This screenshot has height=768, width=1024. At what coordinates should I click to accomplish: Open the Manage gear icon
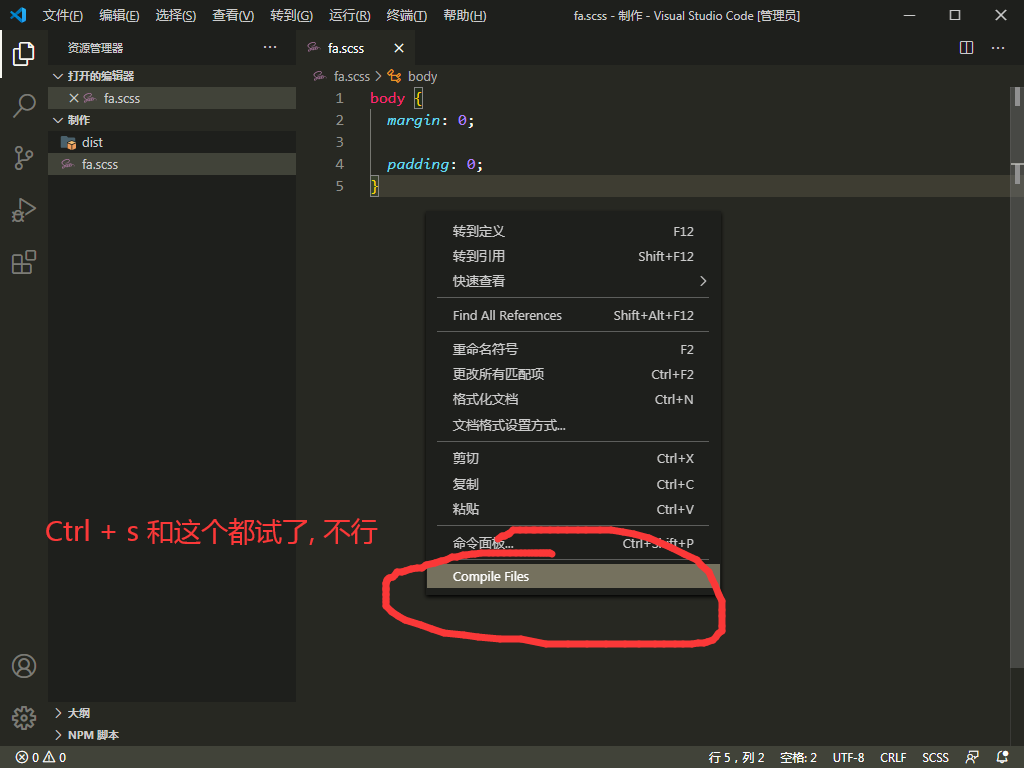pos(24,718)
